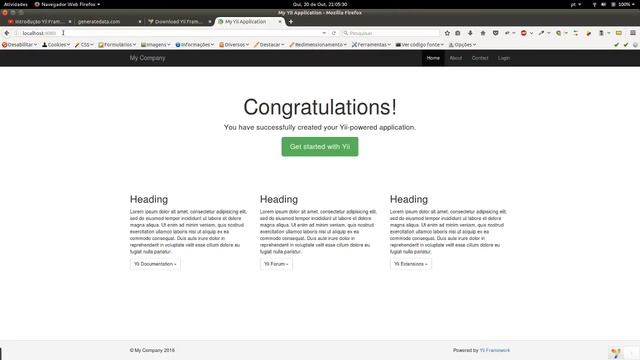
Task: Click the first green checkmark validation icon
Action: tap(617, 44)
